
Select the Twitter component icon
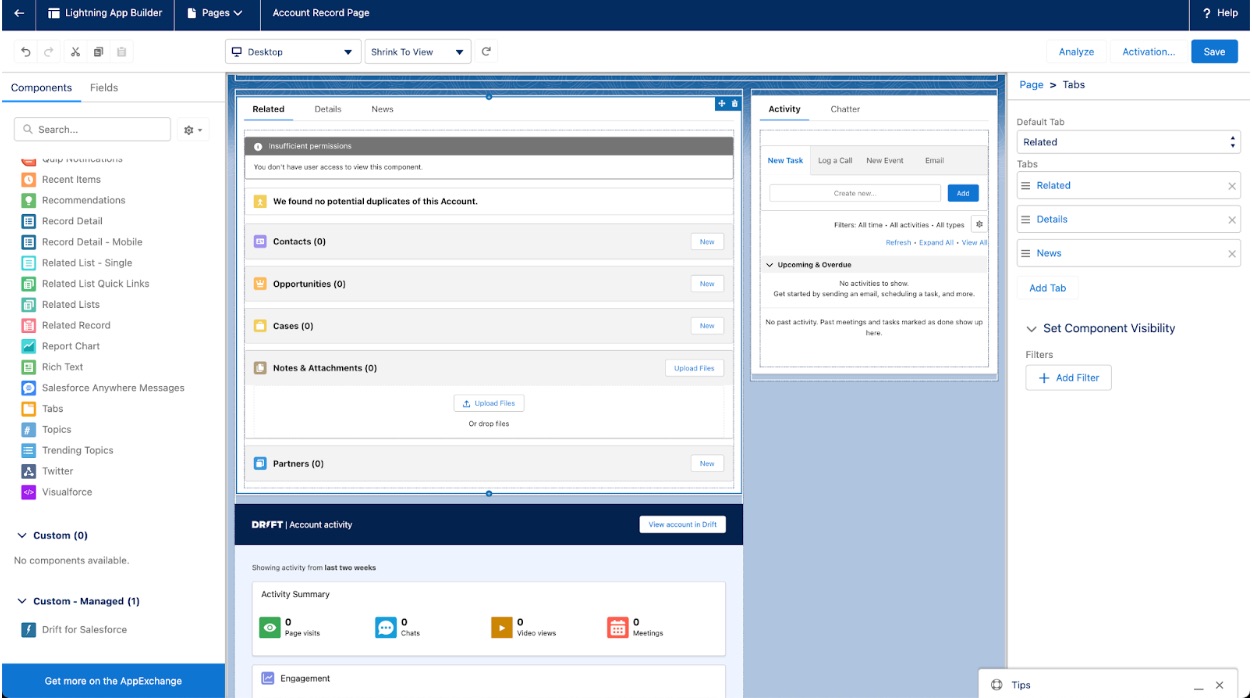[x=29, y=471]
